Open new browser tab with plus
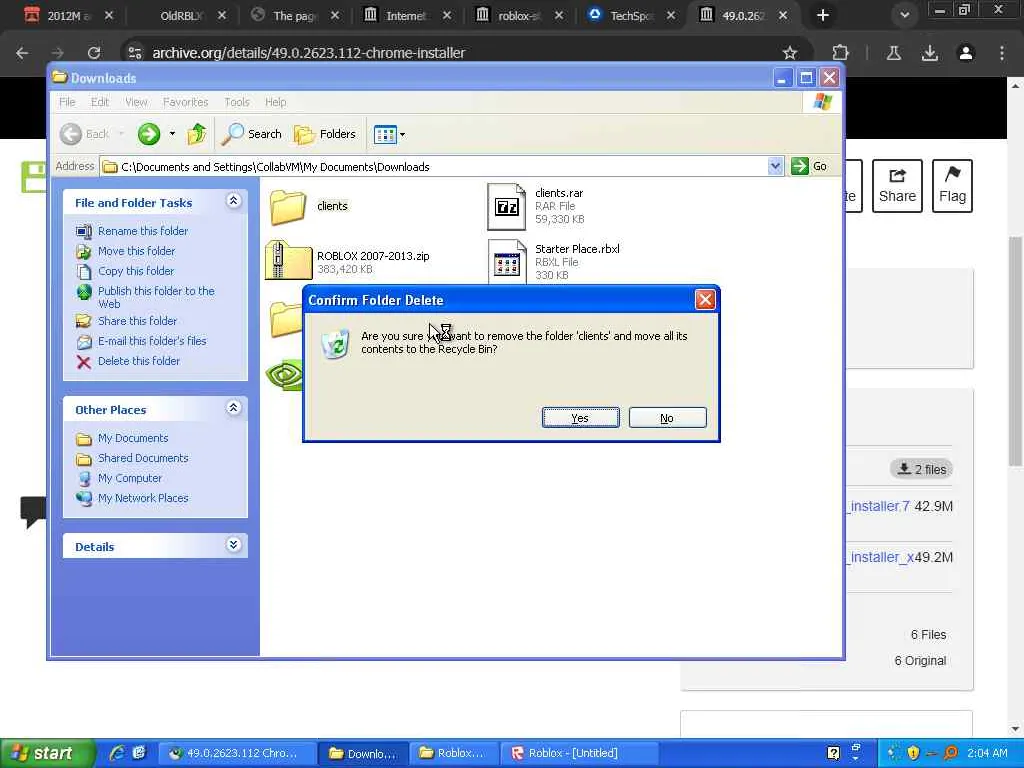 click(x=823, y=15)
